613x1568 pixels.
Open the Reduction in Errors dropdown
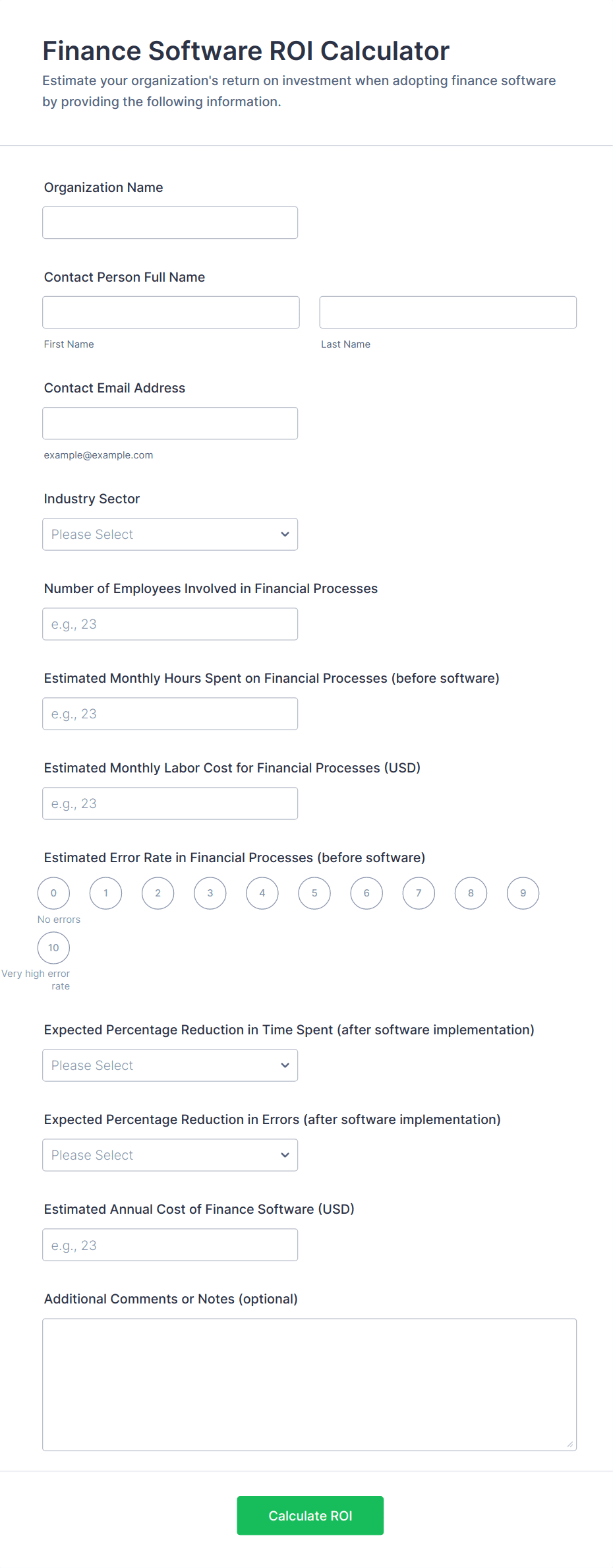[170, 1155]
